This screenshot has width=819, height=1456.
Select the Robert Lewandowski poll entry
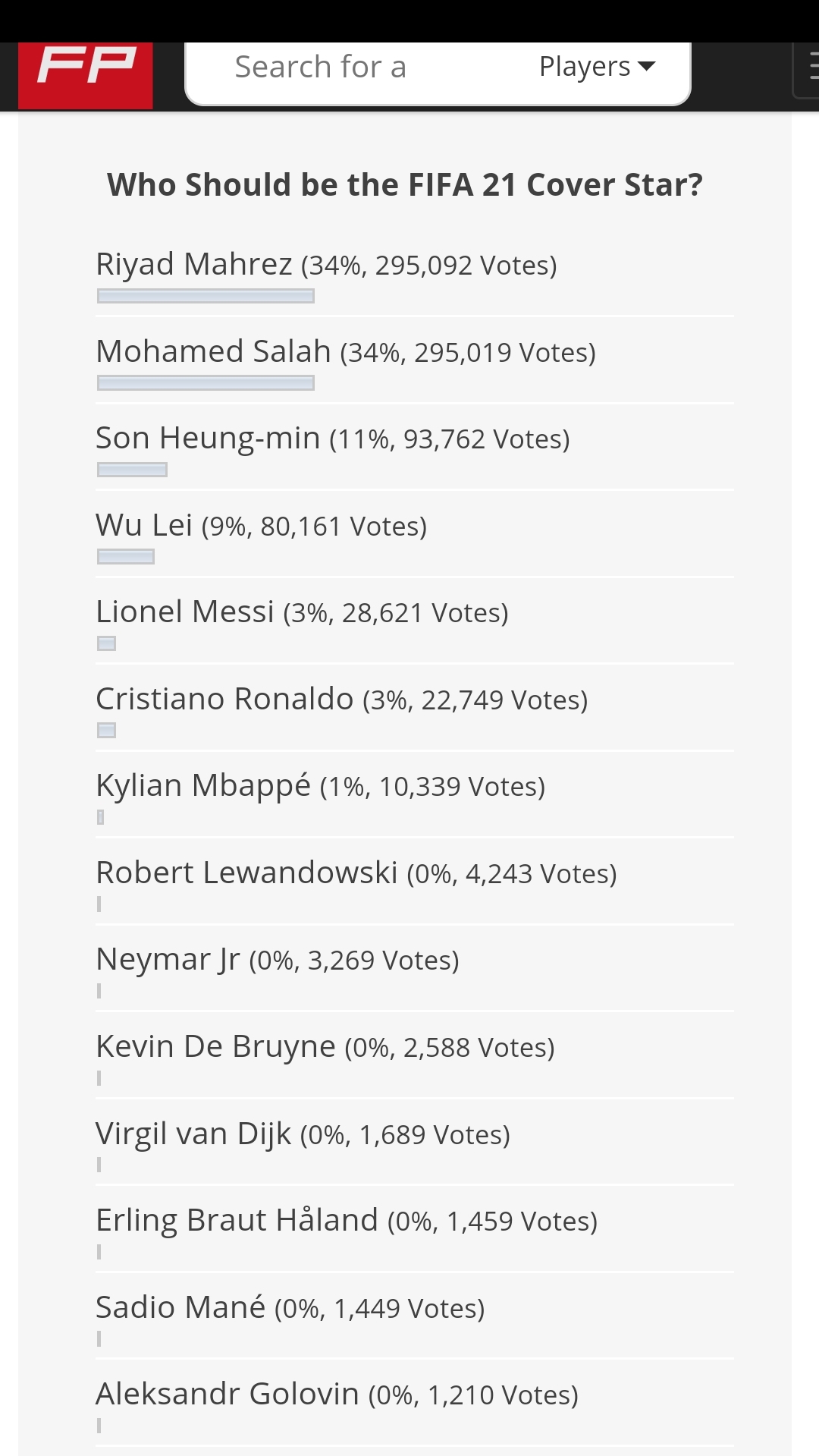[356, 873]
